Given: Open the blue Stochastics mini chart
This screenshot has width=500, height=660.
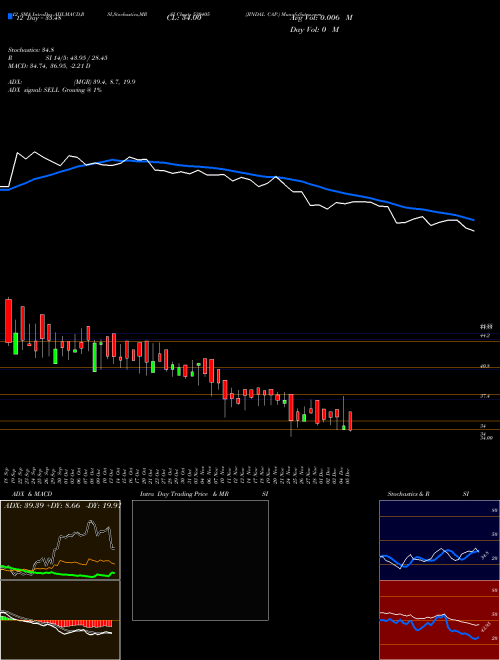Looking at the screenshot, I should point(439,540).
